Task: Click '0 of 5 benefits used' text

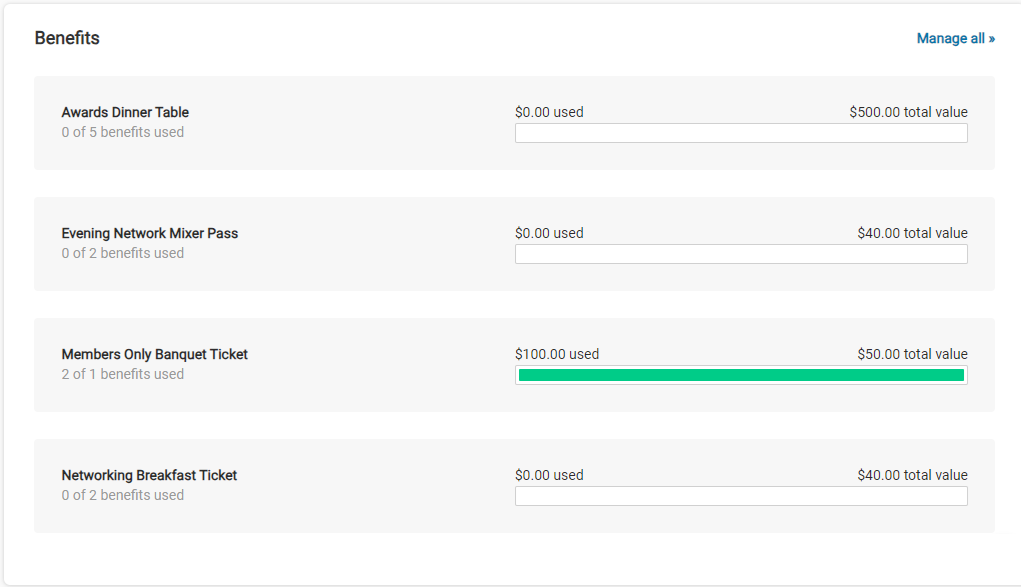Action: coord(122,132)
